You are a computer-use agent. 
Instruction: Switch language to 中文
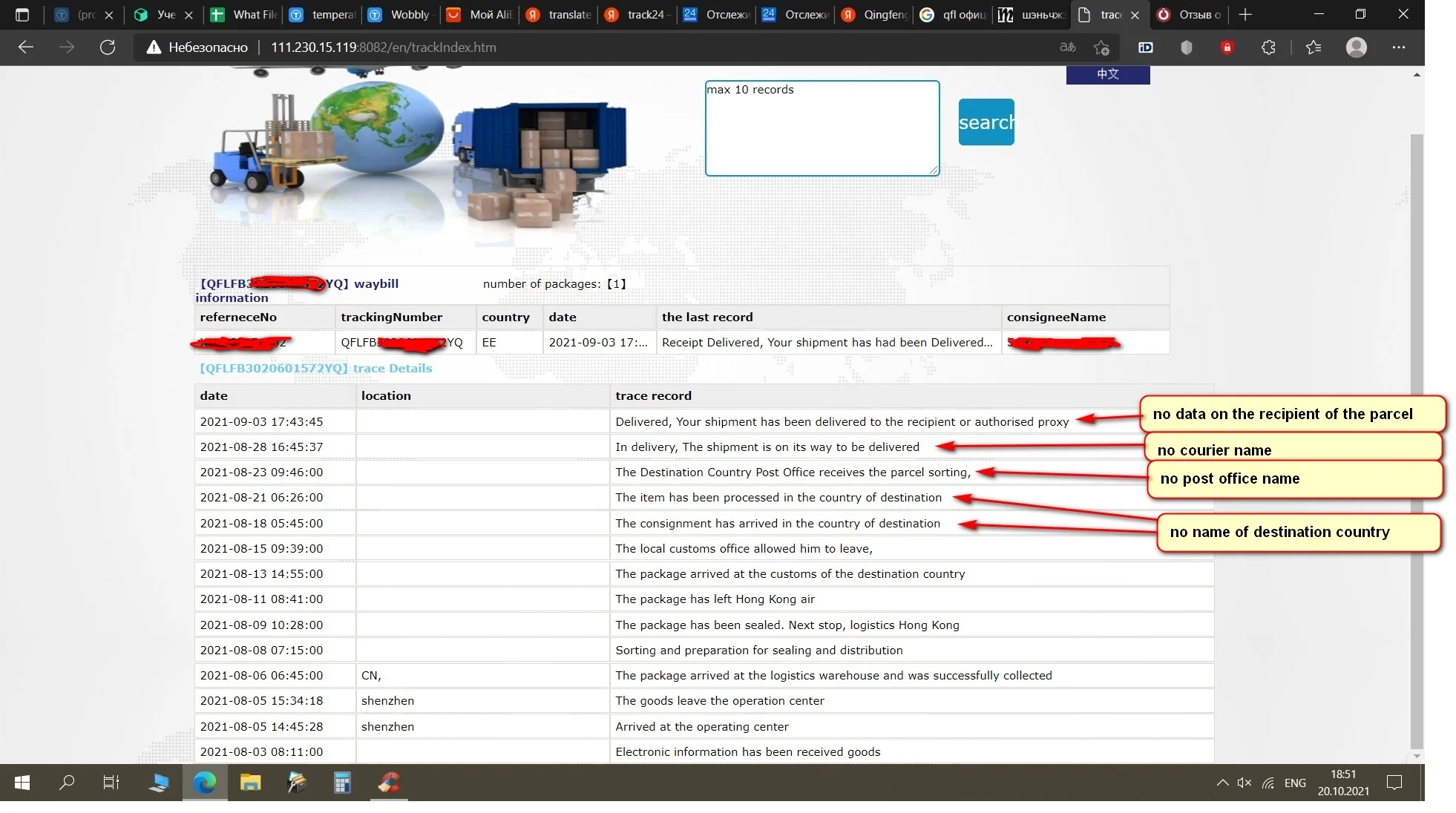tap(1107, 74)
